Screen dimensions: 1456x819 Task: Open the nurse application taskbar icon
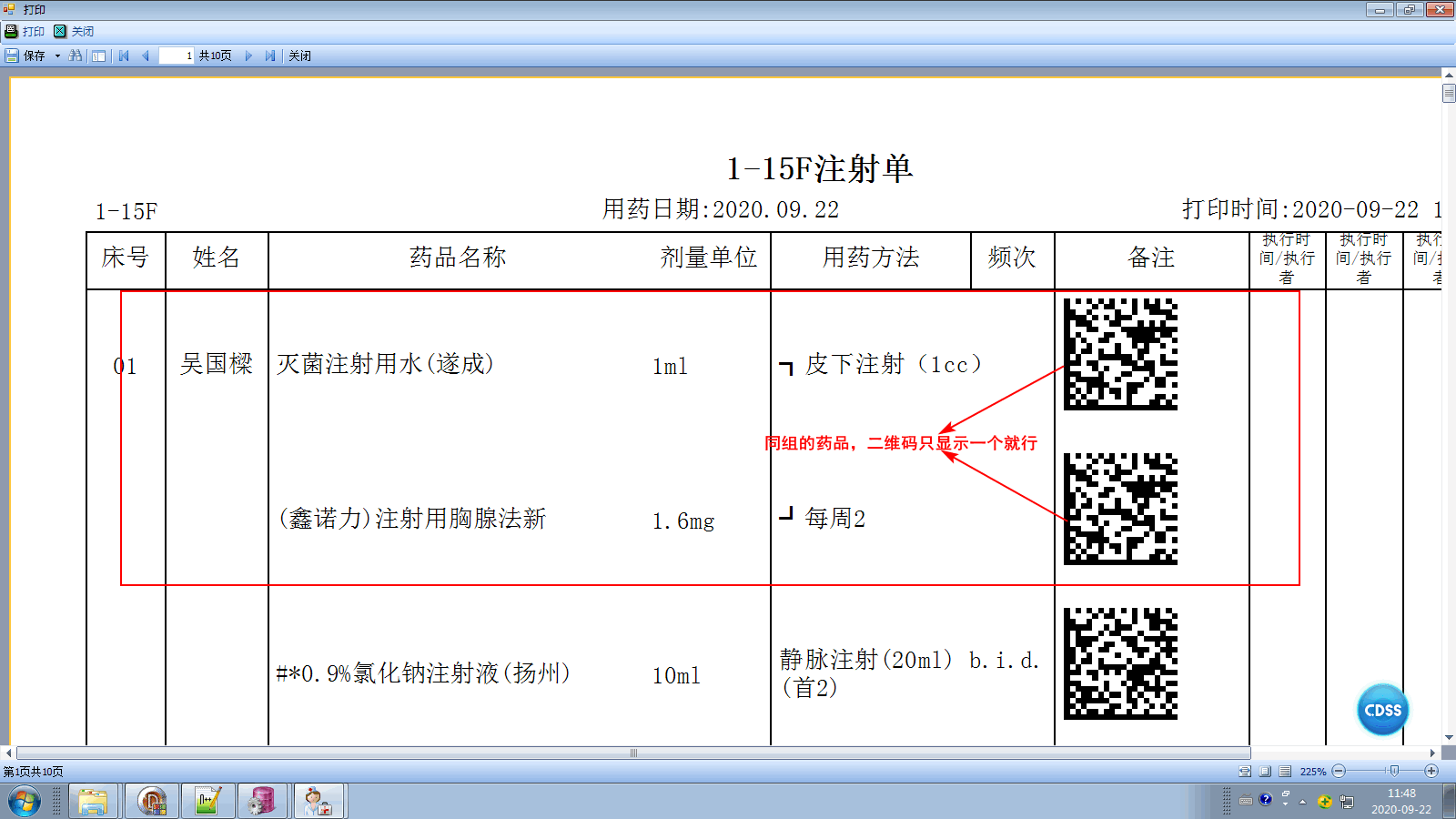click(318, 802)
